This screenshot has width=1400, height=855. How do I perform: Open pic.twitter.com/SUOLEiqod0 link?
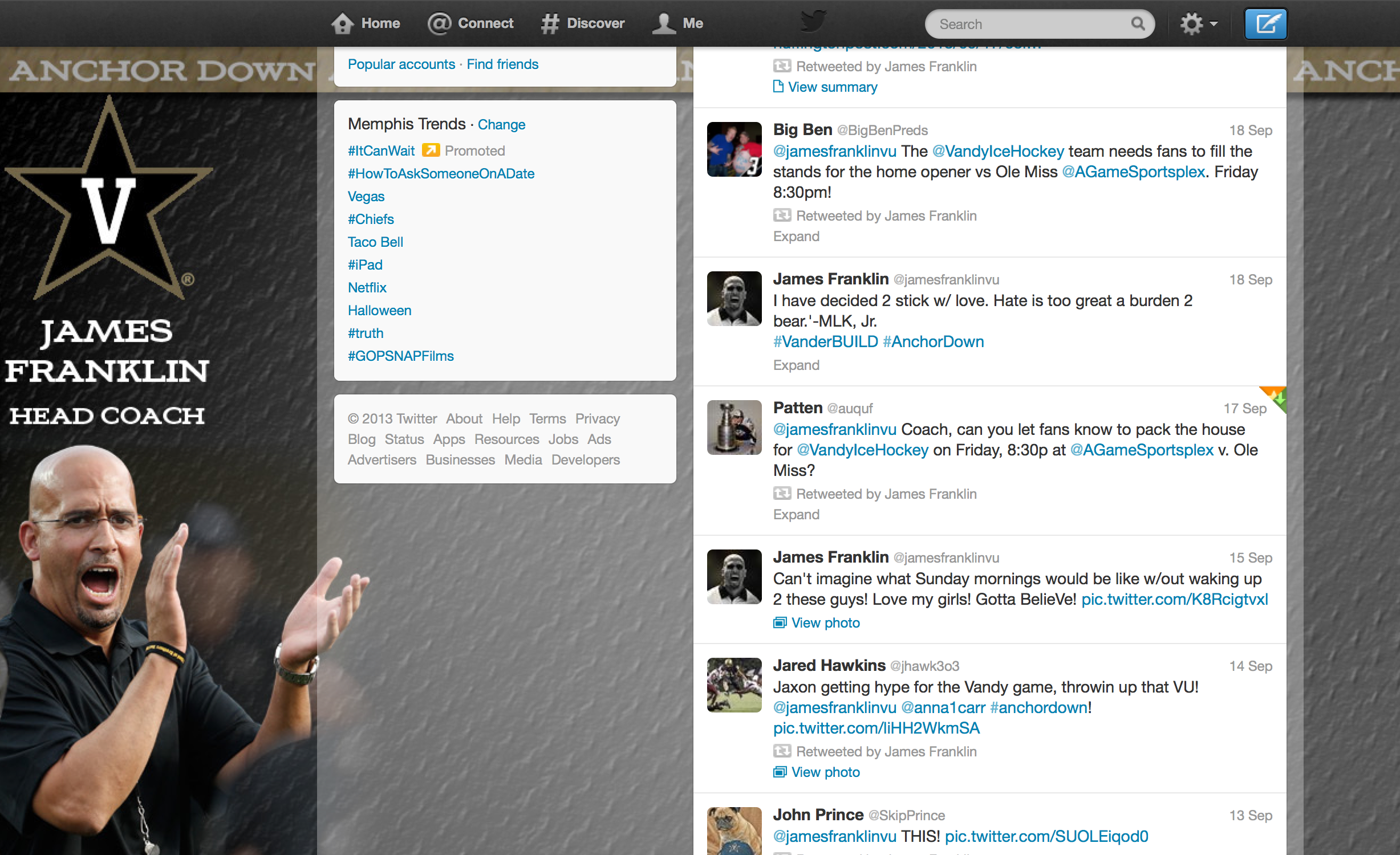pos(1046,837)
